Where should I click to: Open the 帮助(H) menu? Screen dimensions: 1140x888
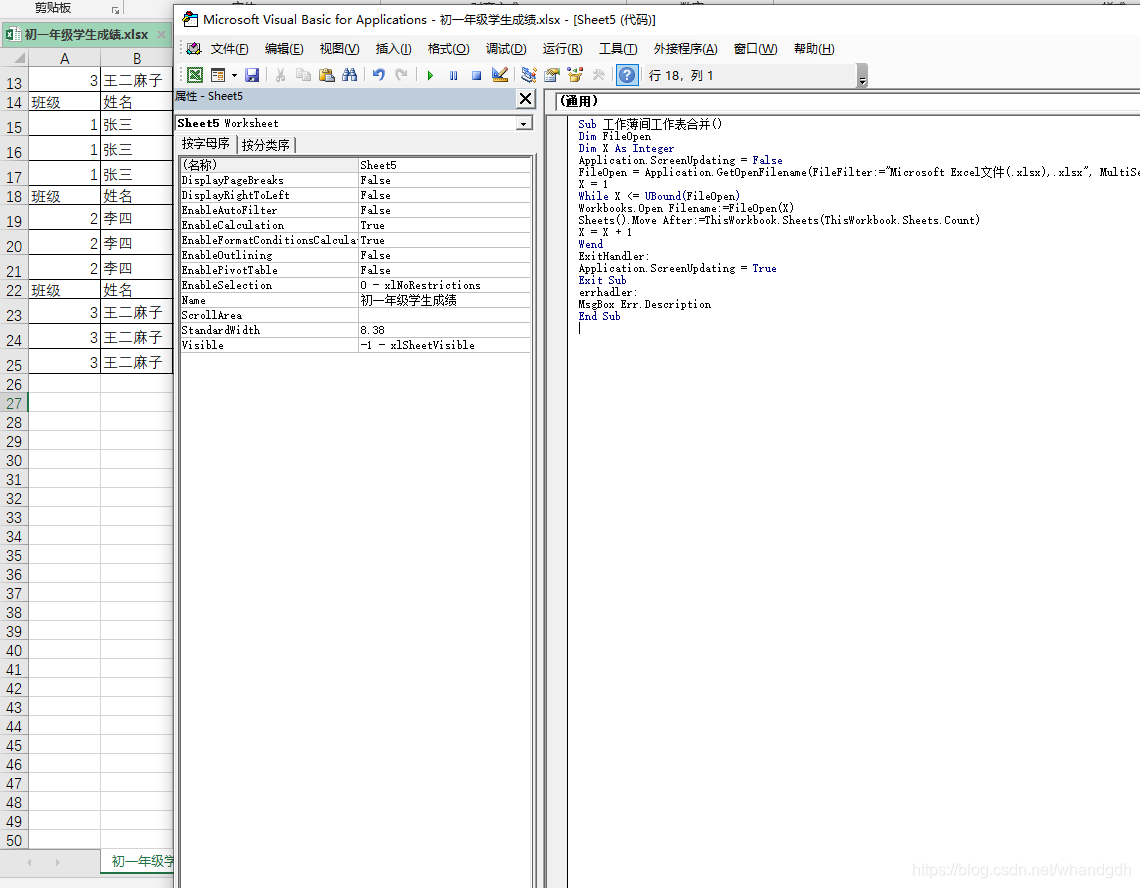(x=814, y=49)
